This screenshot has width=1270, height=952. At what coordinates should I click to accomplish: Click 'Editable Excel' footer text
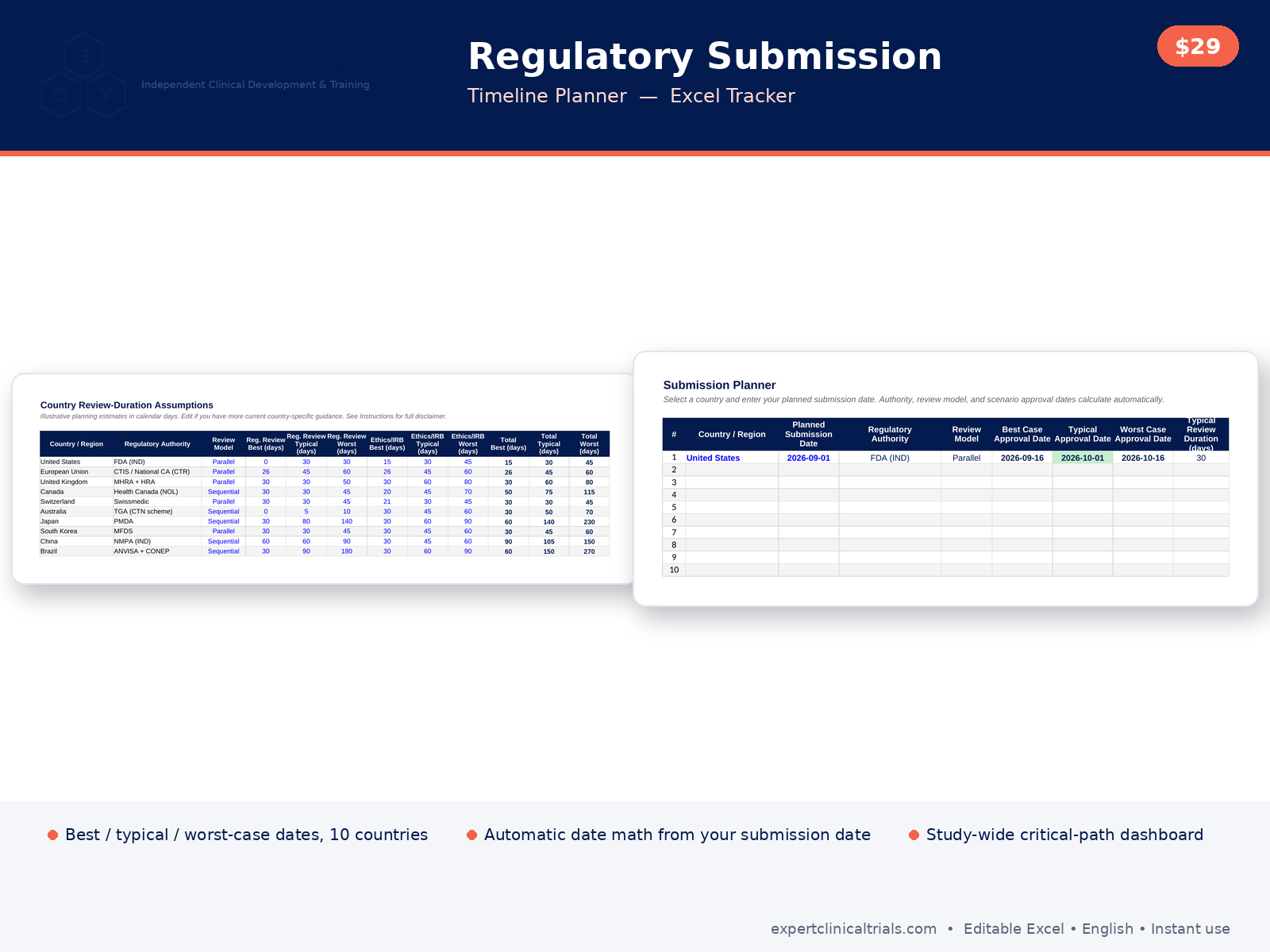1014,928
